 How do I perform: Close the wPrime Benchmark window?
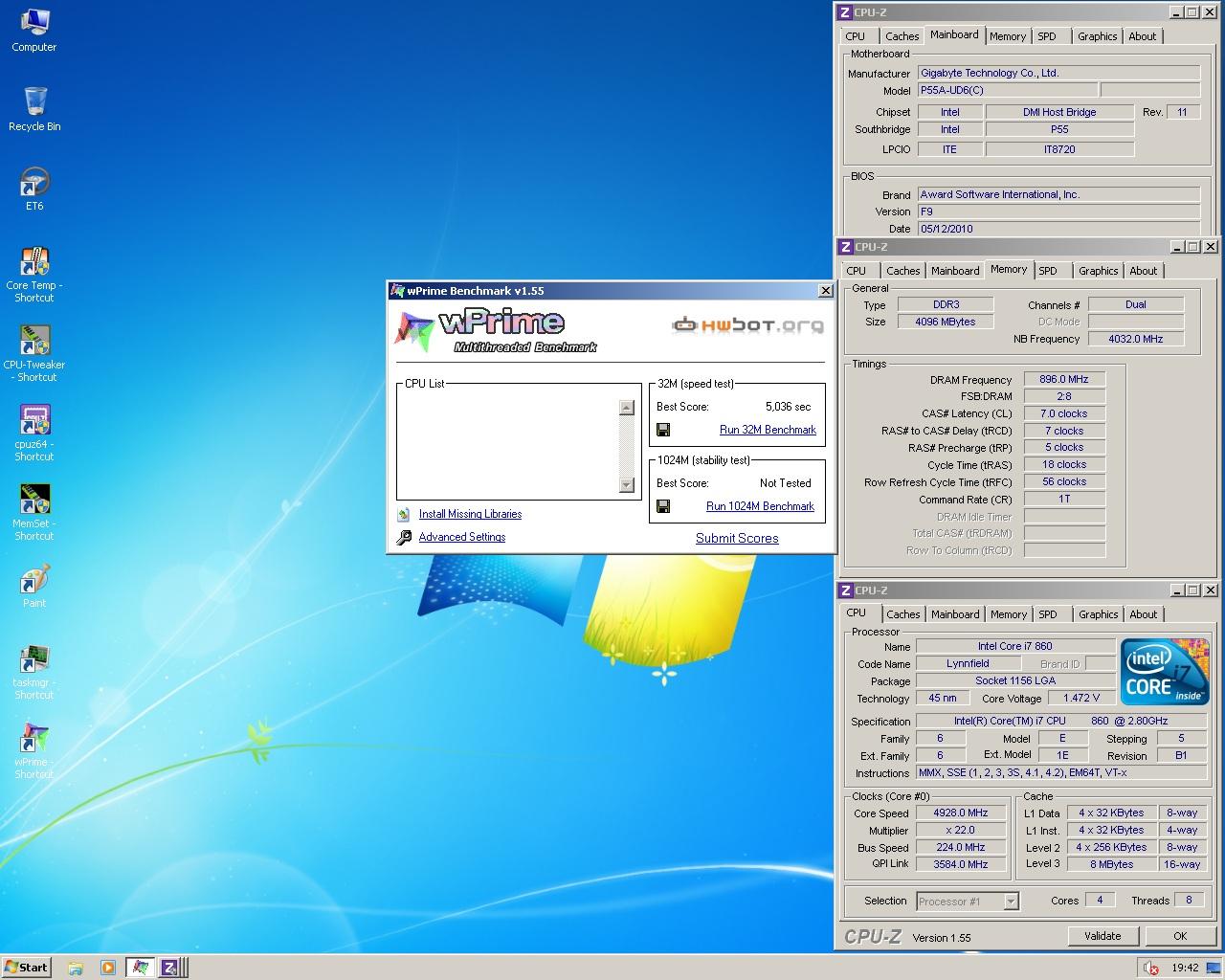826,291
